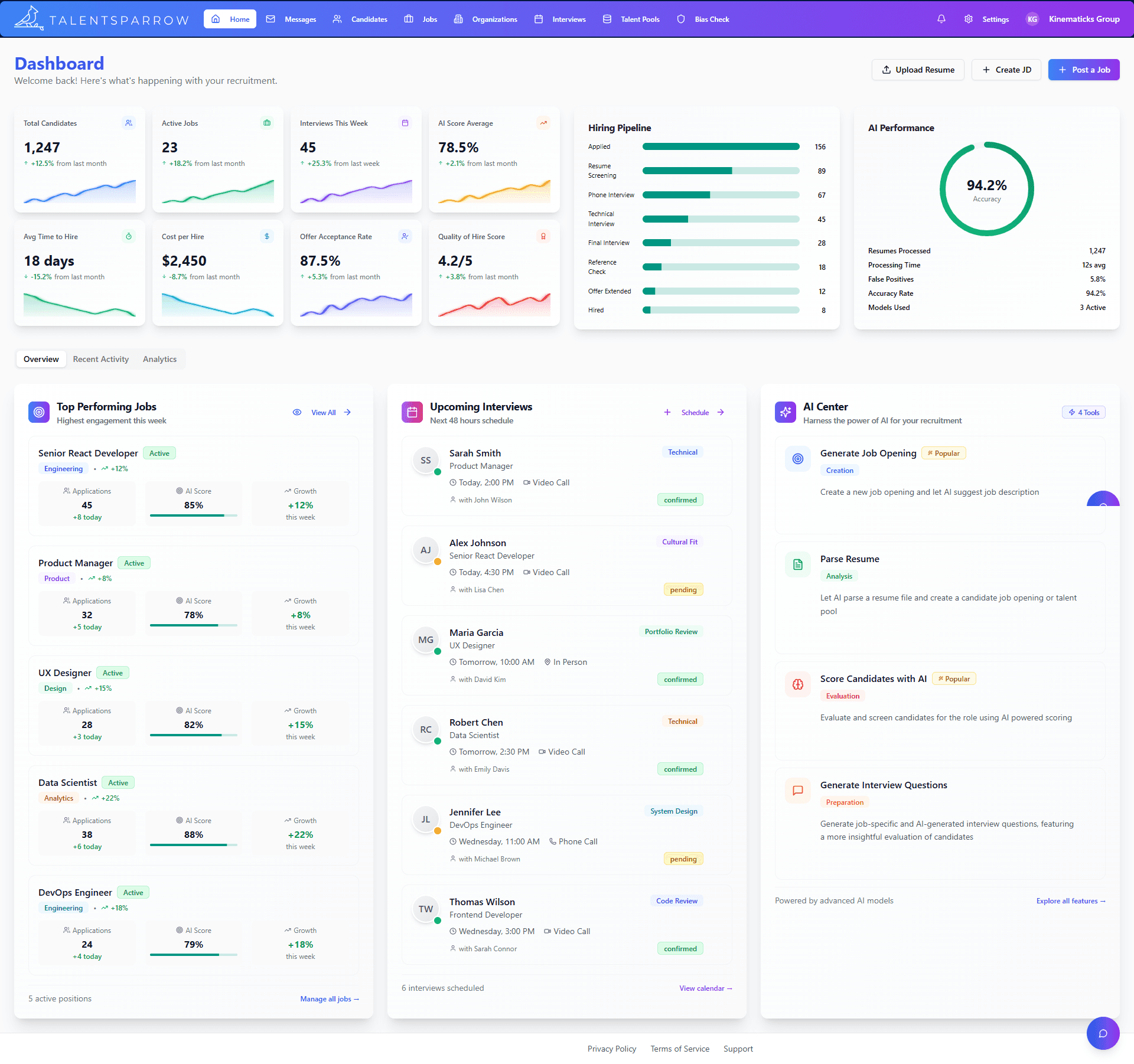This screenshot has height=1064, width=1134.
Task: Click the Post a Job button
Action: coord(1083,69)
